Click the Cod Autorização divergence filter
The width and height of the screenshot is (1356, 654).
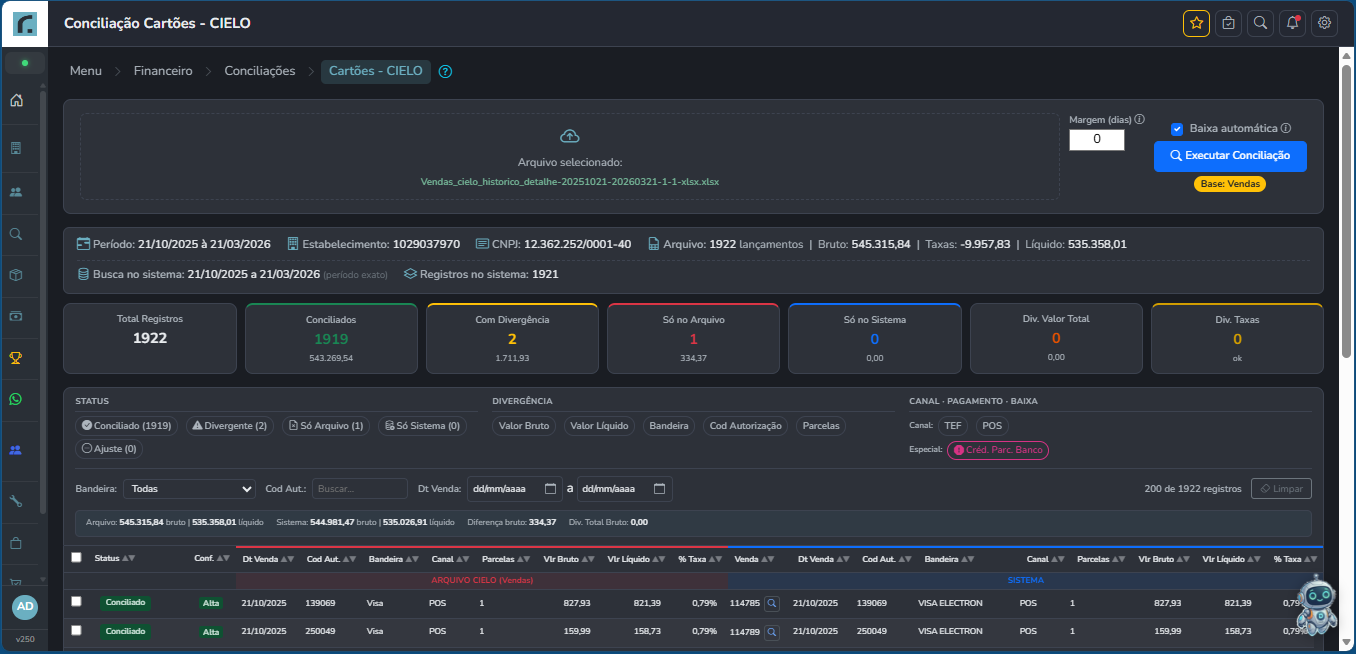[x=745, y=426]
